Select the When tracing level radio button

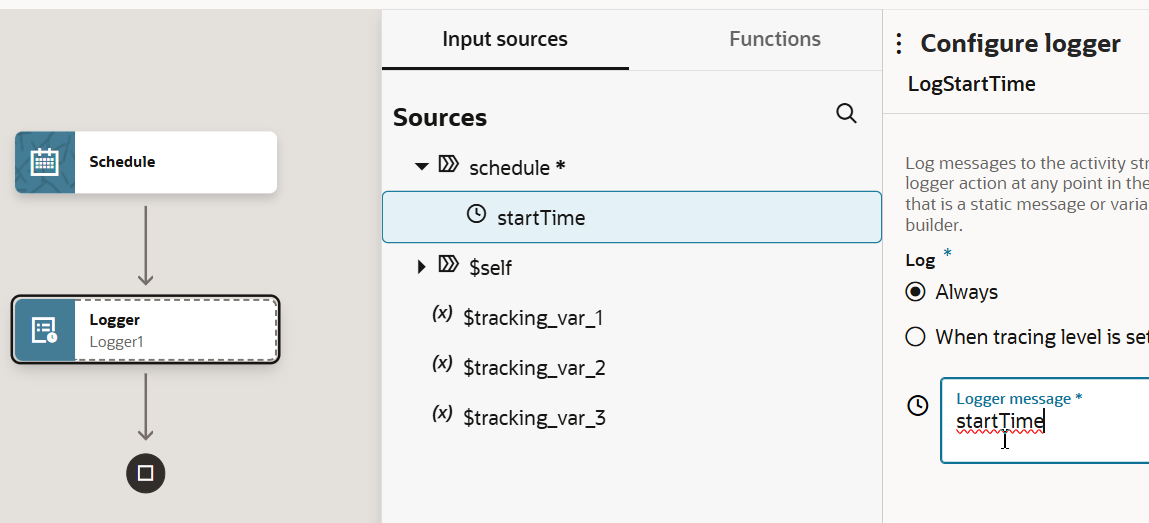[x=915, y=337]
